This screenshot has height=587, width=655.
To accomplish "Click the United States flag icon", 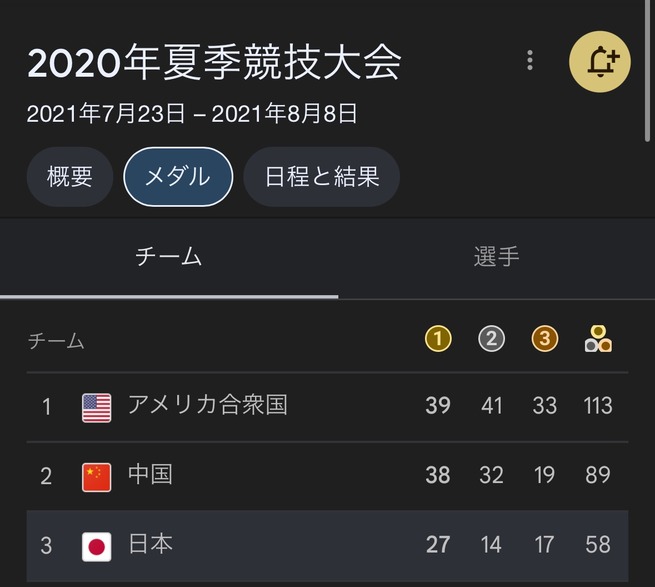I will (96, 408).
